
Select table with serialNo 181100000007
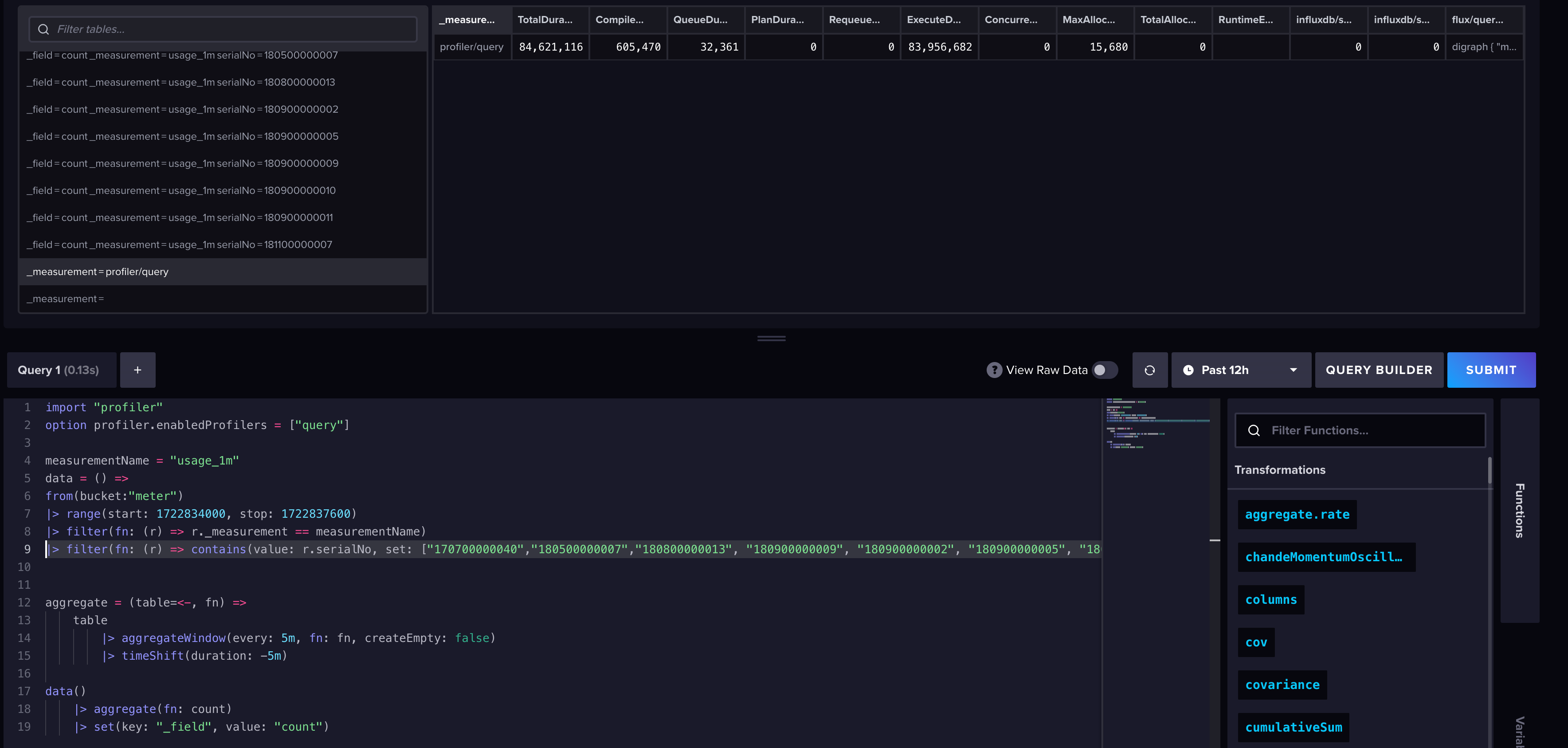[223, 245]
